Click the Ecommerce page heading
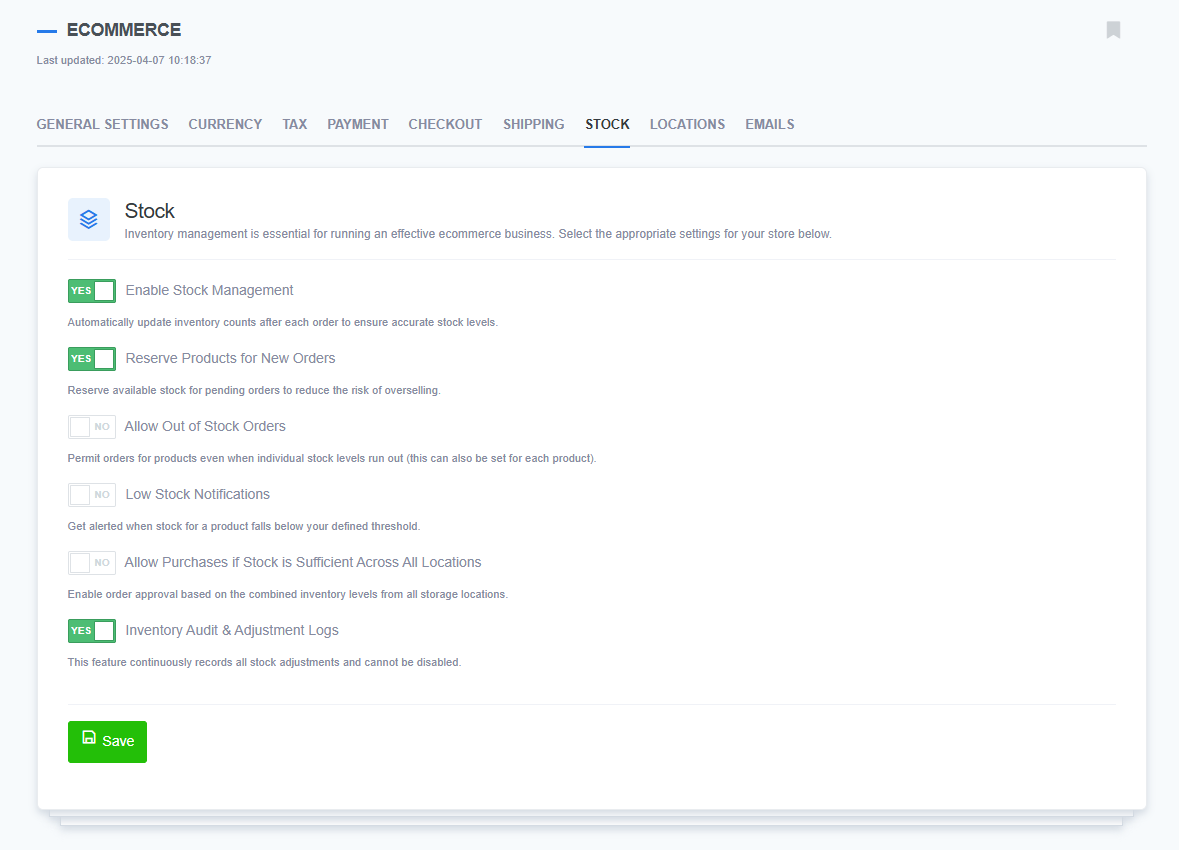This screenshot has height=850, width=1179. [x=124, y=30]
